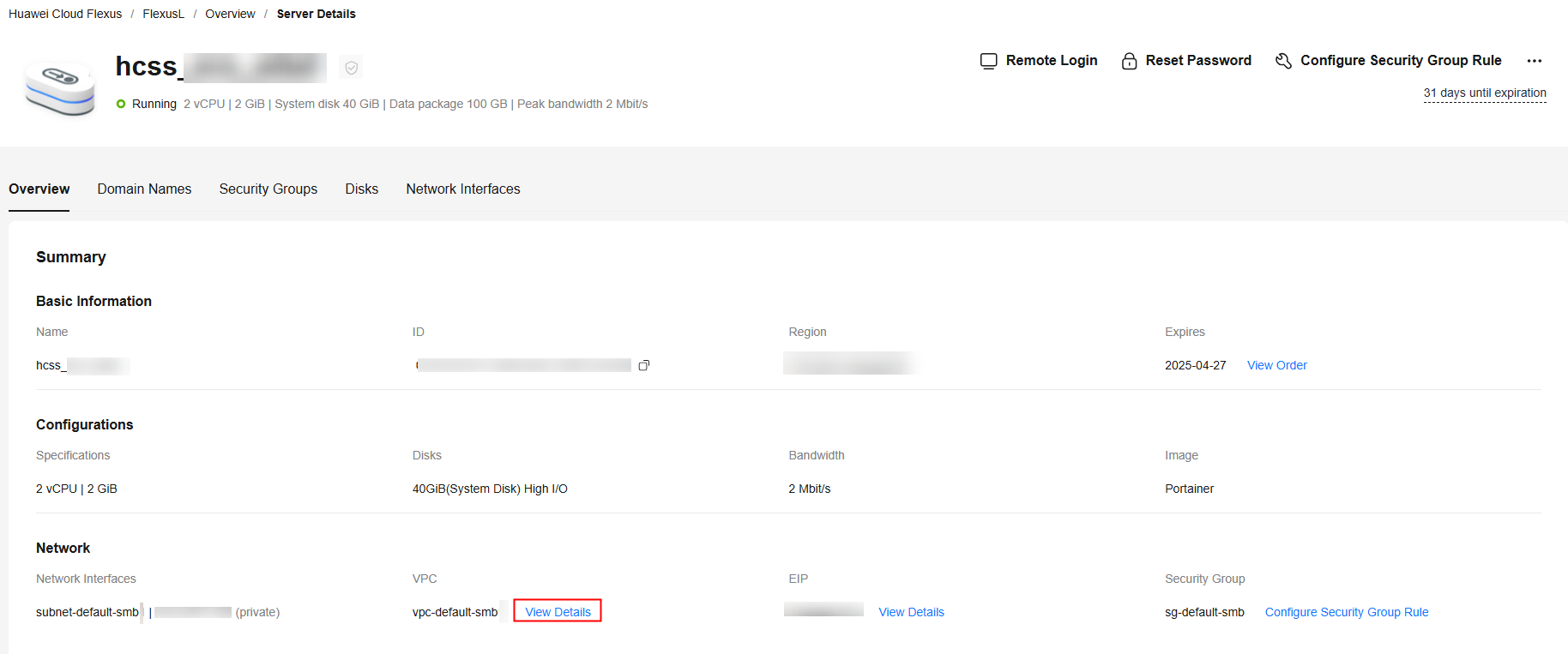Viewport: 1568px width, 654px height.
Task: Click the shield icon next to server name
Action: (x=352, y=68)
